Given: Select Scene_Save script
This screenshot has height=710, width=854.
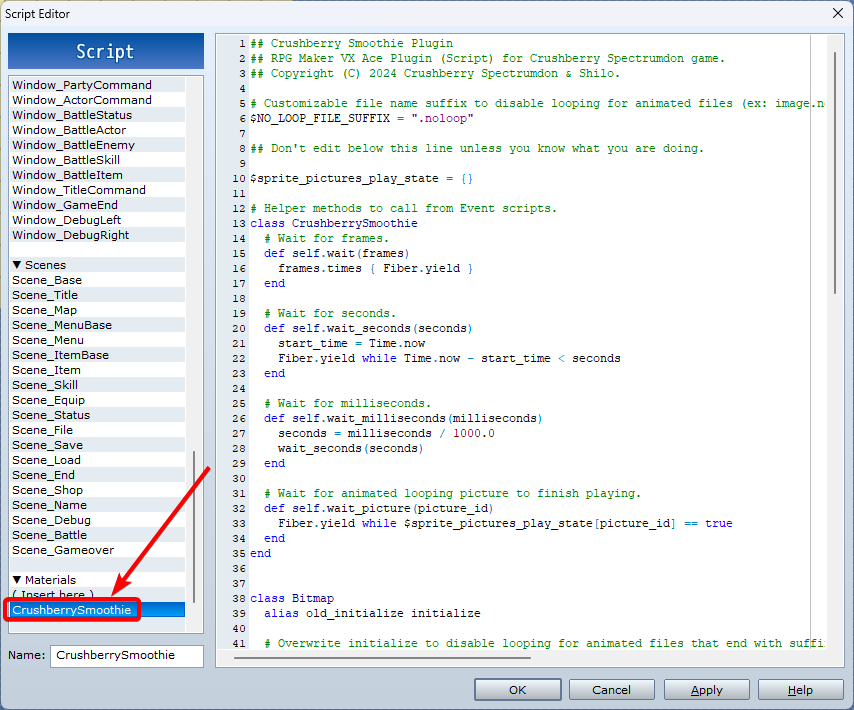Looking at the screenshot, I should coord(98,445).
